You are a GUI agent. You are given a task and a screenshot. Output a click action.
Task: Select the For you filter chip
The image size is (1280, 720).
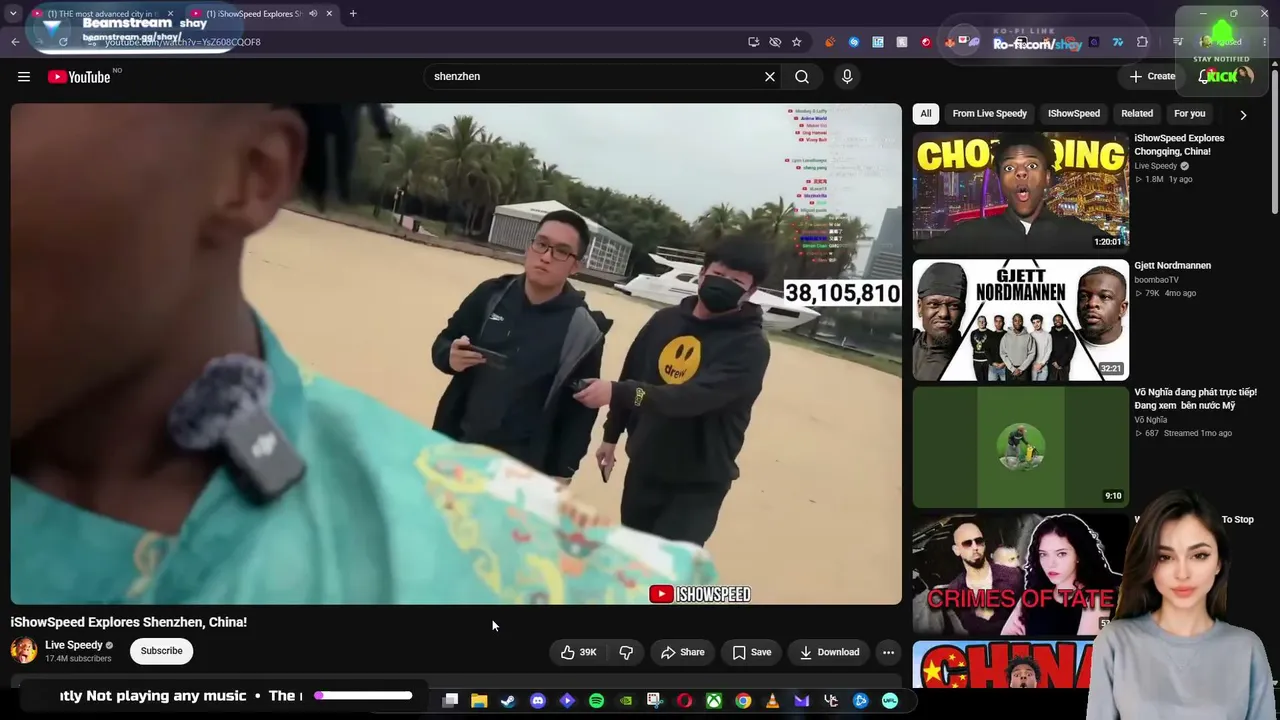tap(1189, 114)
